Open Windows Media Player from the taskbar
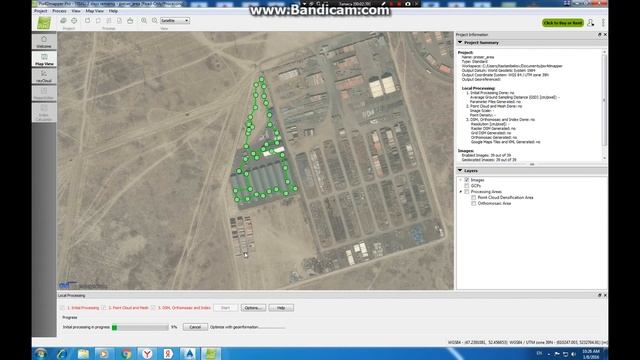This screenshot has width=640, height=360. point(104,354)
